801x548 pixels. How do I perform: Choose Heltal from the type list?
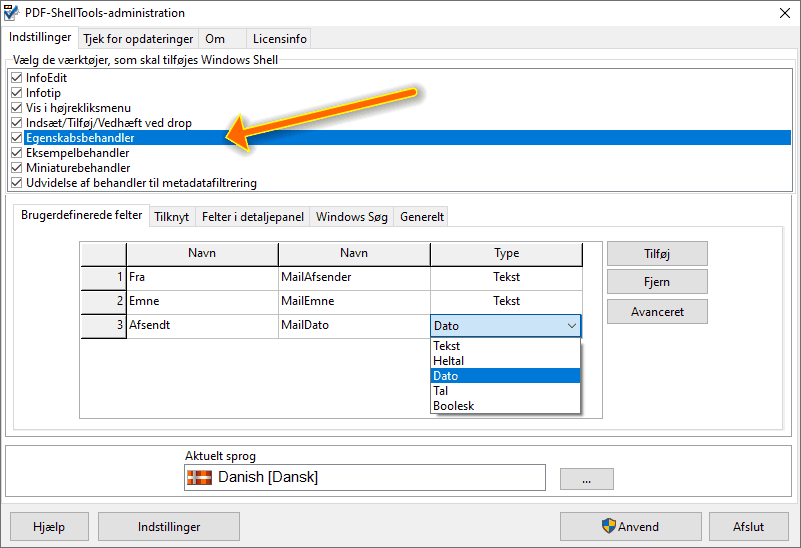point(505,361)
